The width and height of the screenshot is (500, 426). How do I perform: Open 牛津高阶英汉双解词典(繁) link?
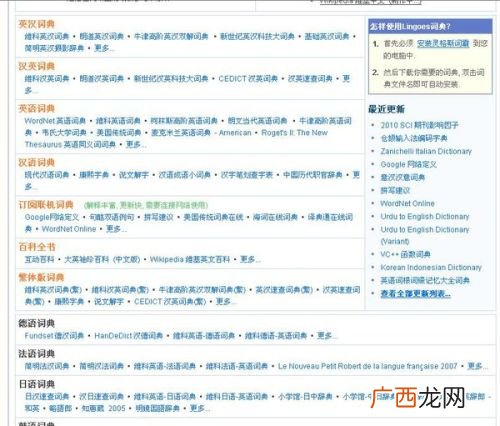tap(202, 290)
